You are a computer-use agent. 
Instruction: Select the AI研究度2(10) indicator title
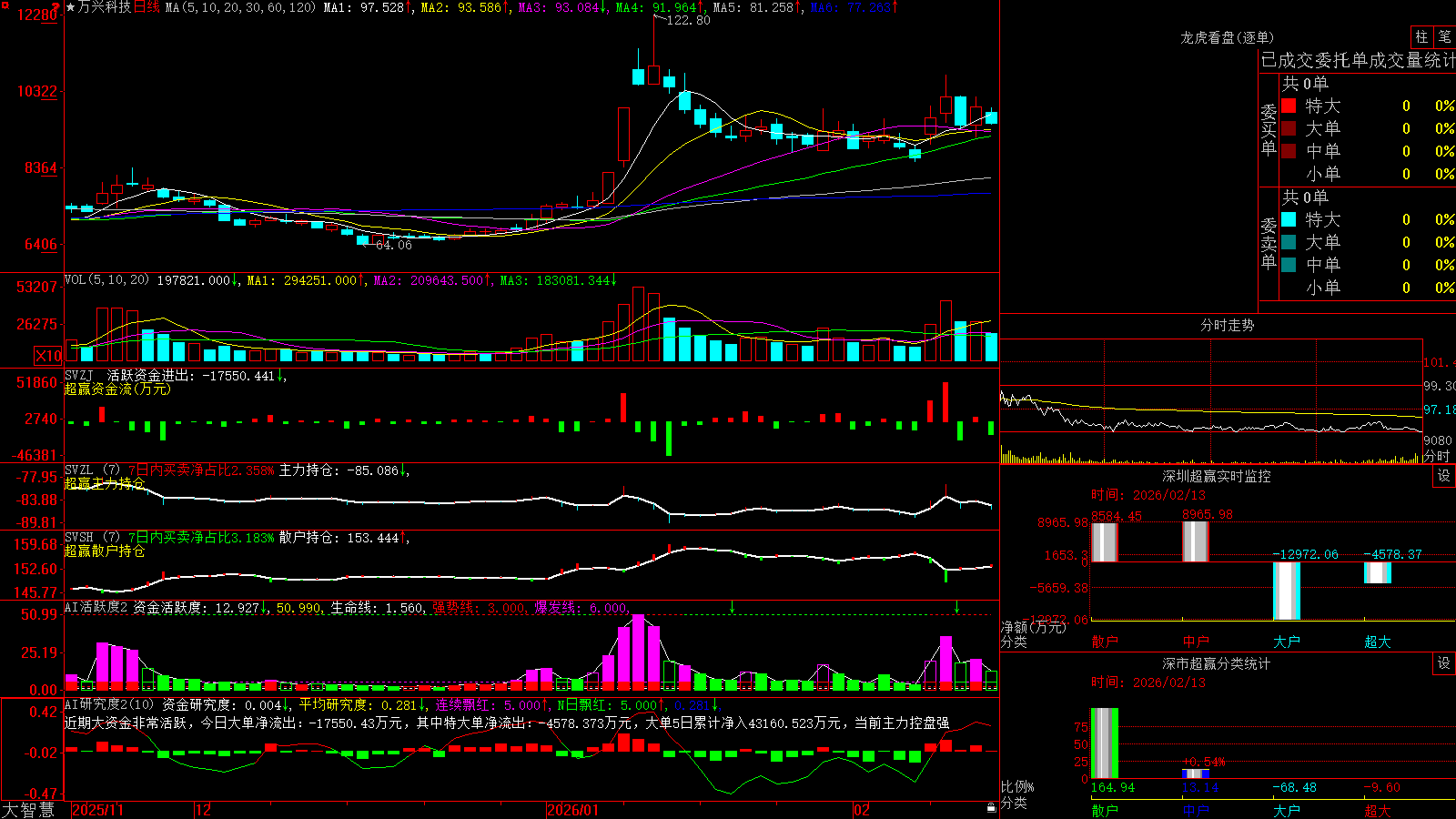pyautogui.click(x=109, y=704)
